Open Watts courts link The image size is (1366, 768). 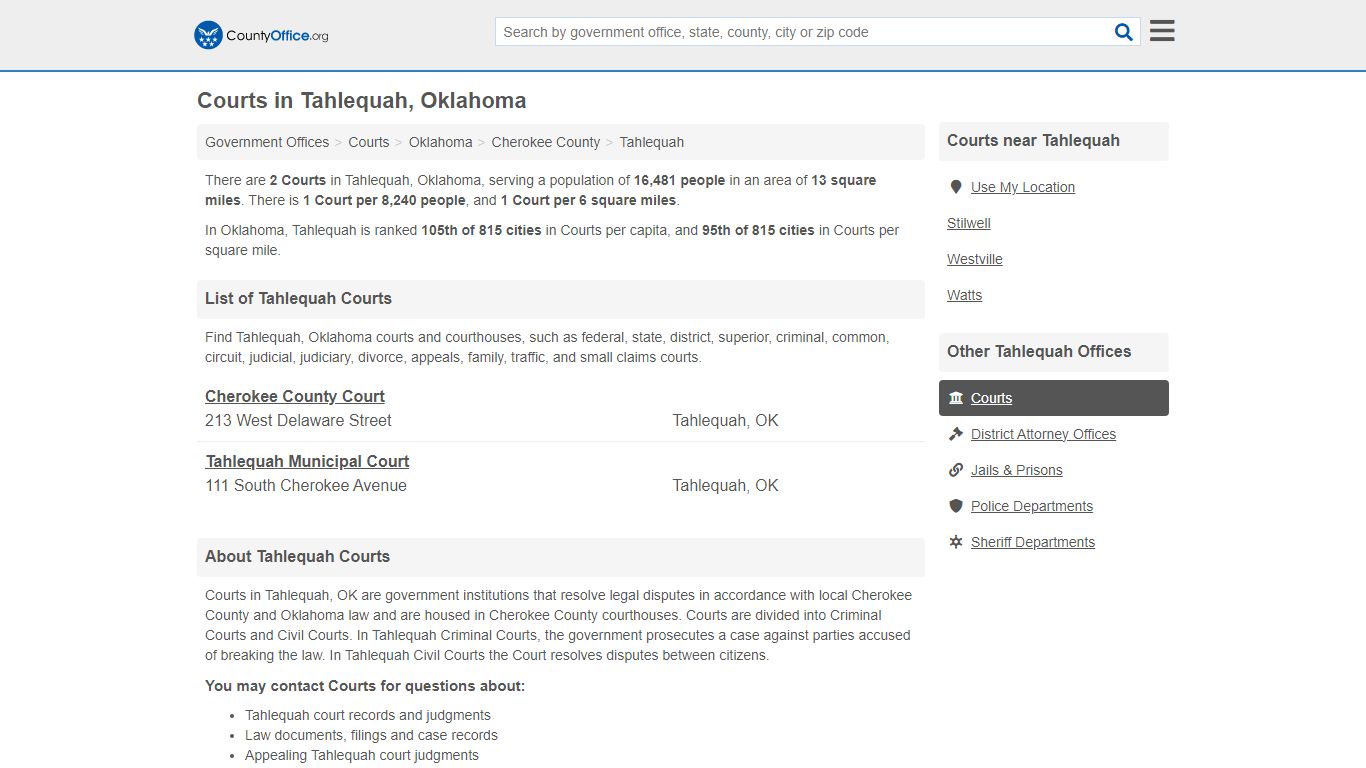tap(965, 295)
